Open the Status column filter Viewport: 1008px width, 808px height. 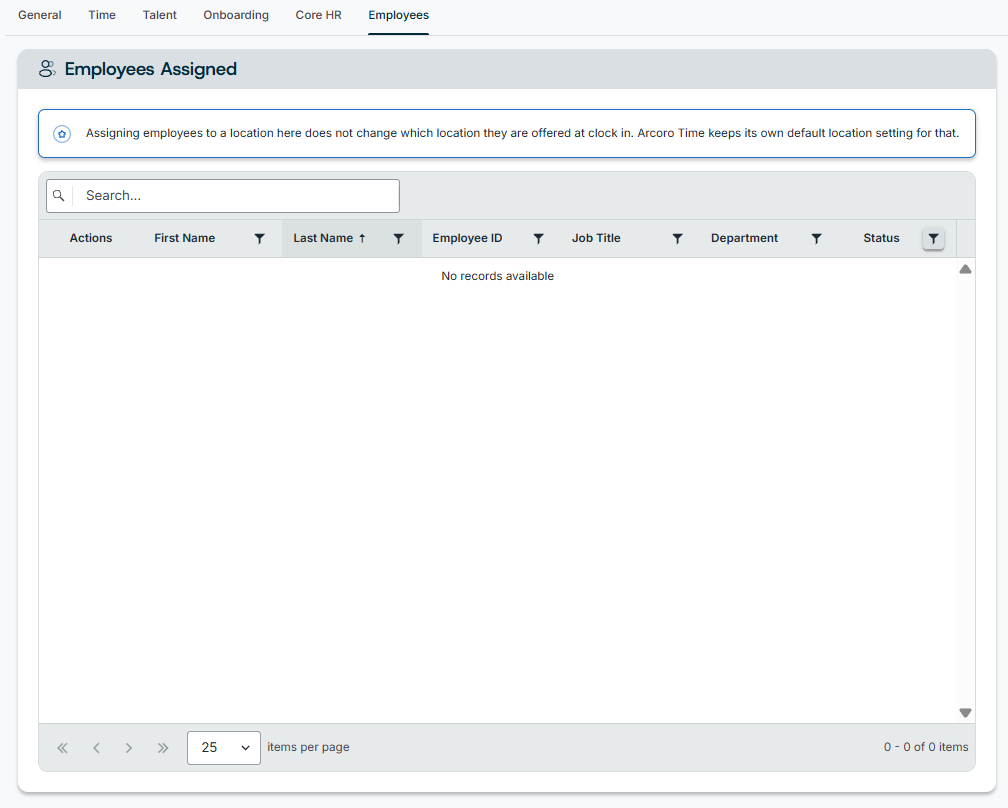tap(933, 238)
